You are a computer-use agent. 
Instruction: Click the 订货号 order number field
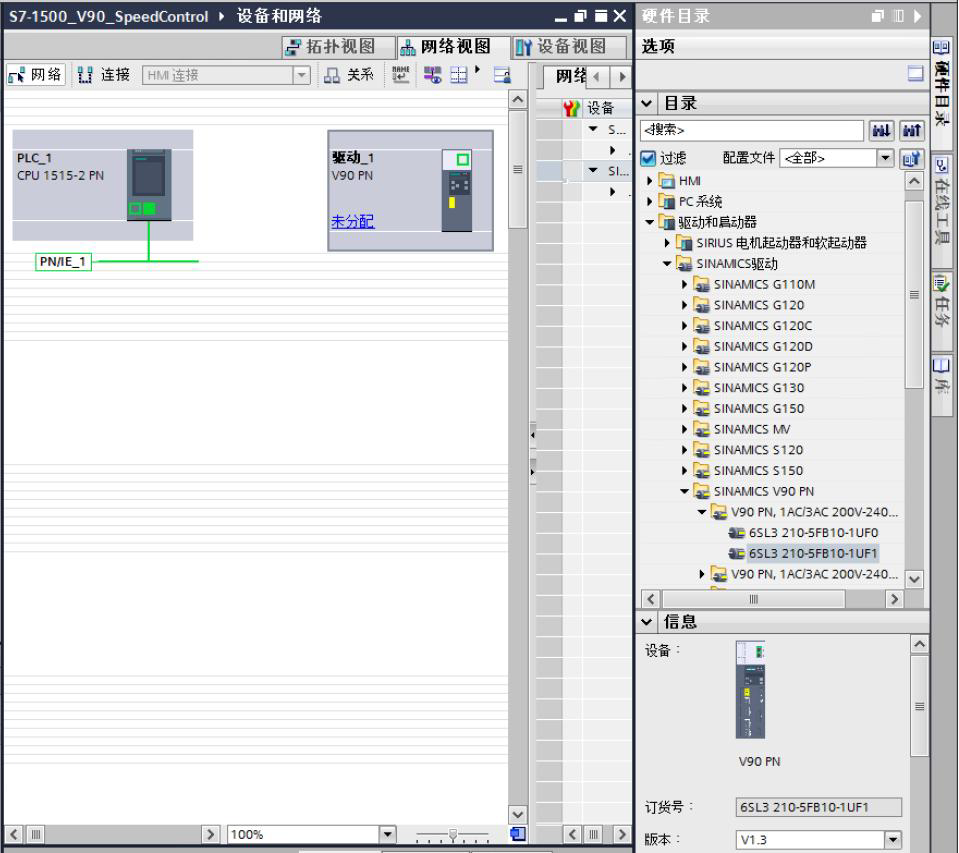(x=818, y=807)
